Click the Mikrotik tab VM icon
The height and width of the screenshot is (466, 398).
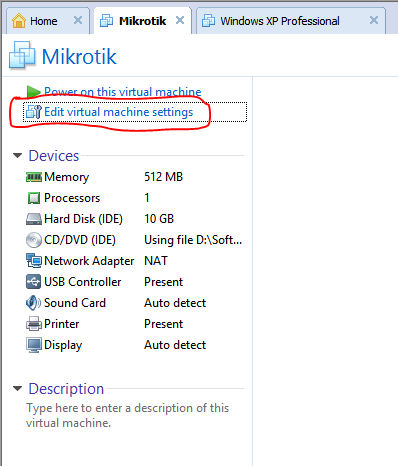[x=106, y=21]
